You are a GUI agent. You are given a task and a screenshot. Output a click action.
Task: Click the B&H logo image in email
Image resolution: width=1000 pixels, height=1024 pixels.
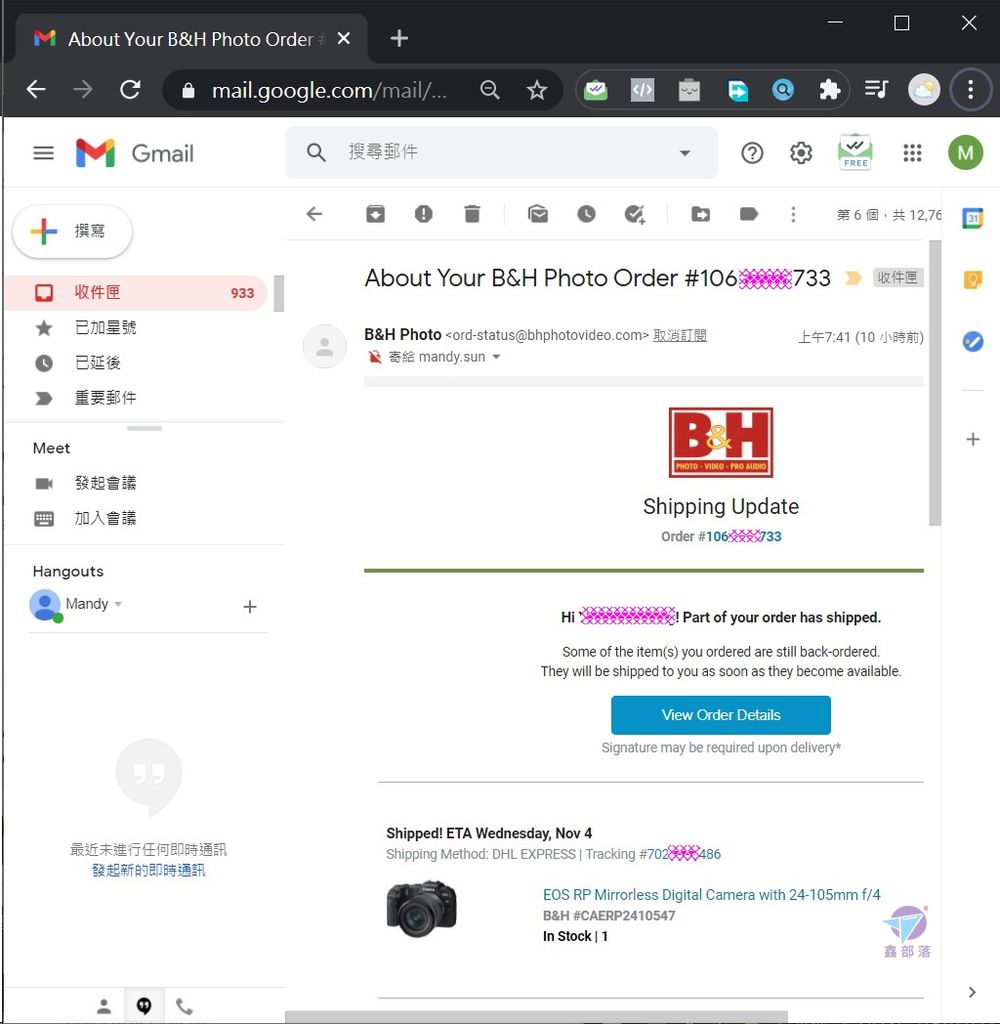720,442
